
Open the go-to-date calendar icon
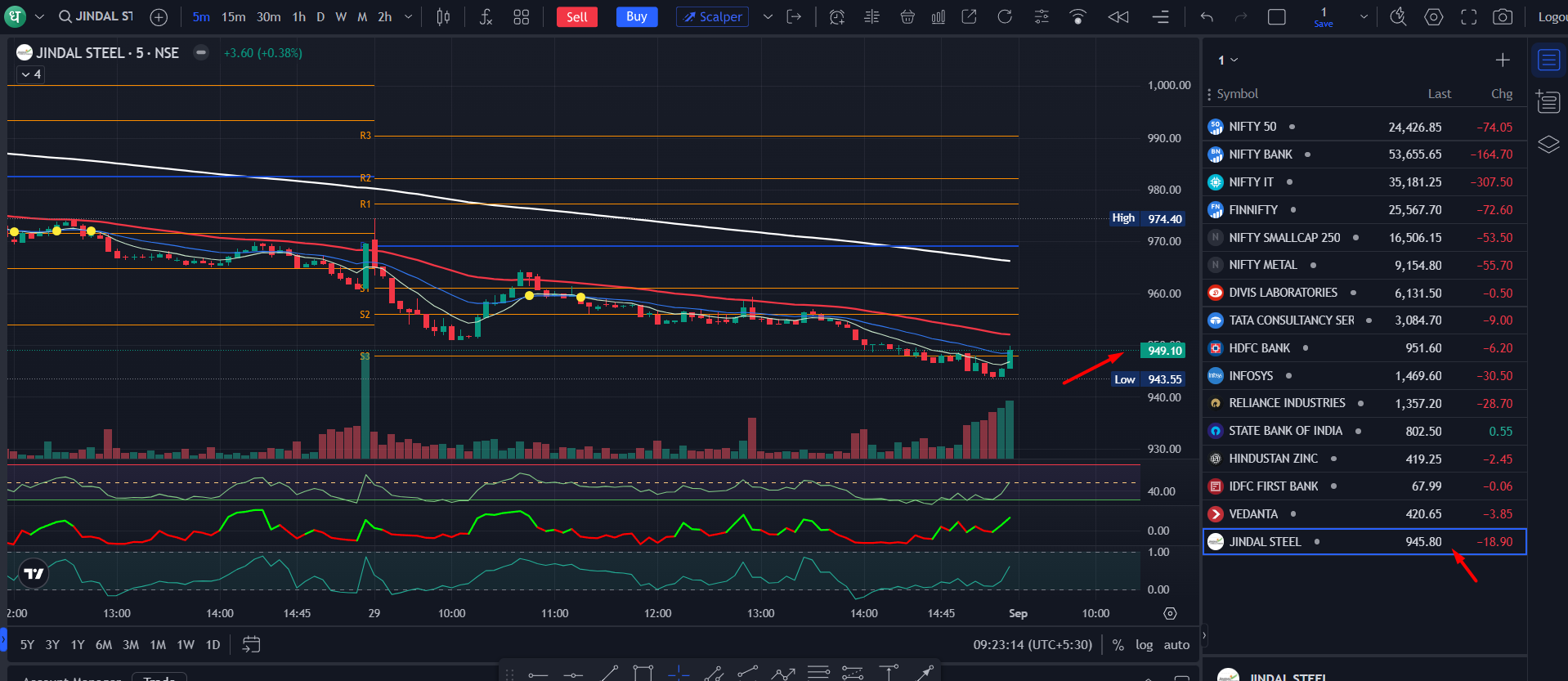click(x=251, y=645)
